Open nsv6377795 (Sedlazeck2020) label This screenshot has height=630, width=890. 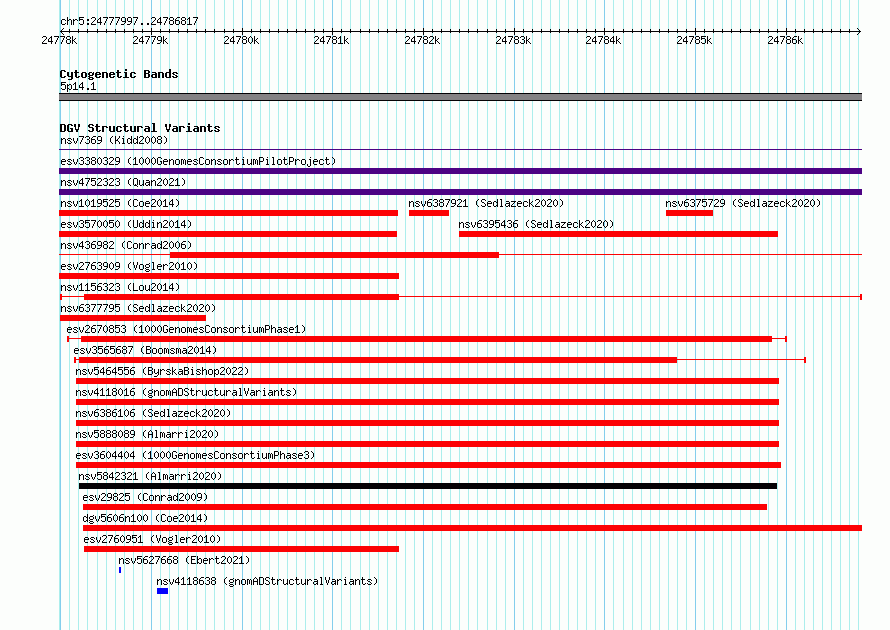pyautogui.click(x=138, y=308)
